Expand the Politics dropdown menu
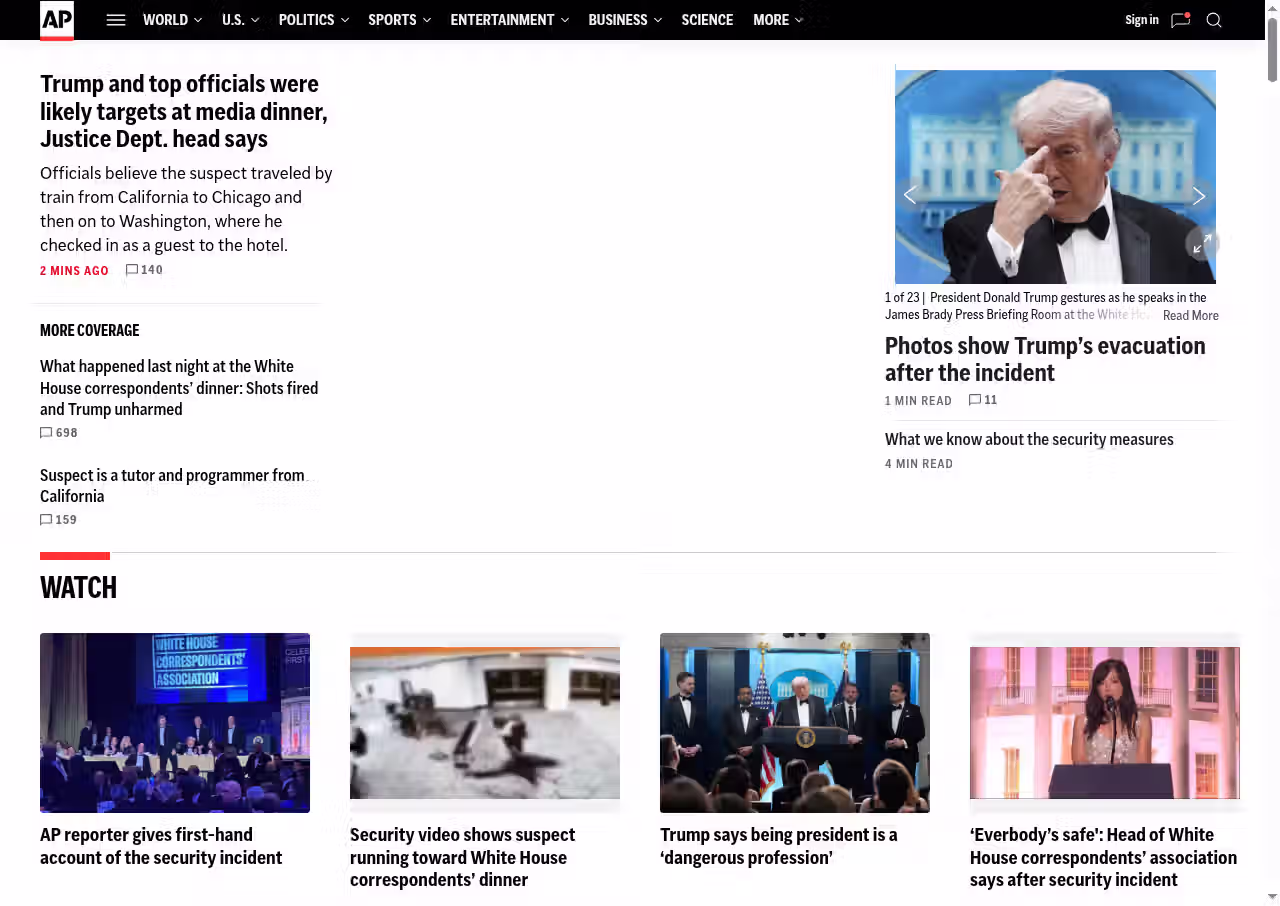The width and height of the screenshot is (1280, 906). pyautogui.click(x=313, y=20)
